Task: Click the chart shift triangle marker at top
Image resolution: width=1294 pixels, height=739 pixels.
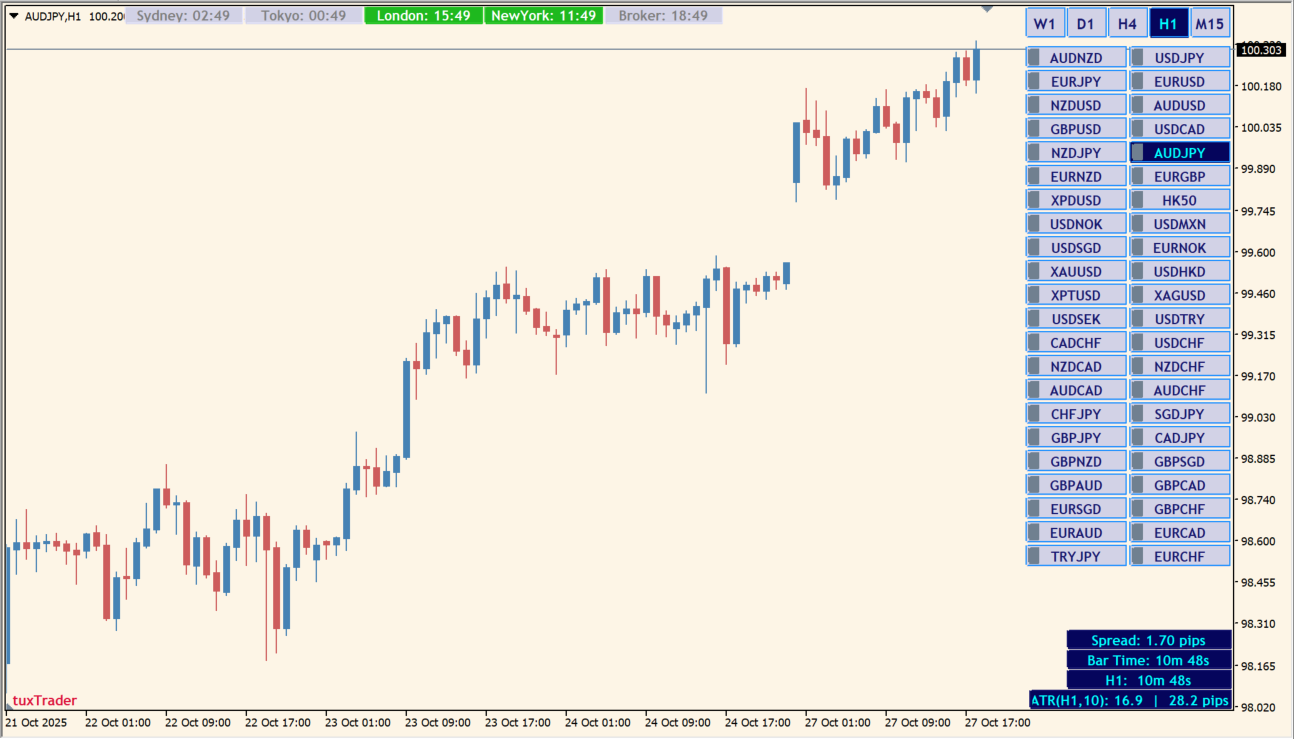Action: 988,9
